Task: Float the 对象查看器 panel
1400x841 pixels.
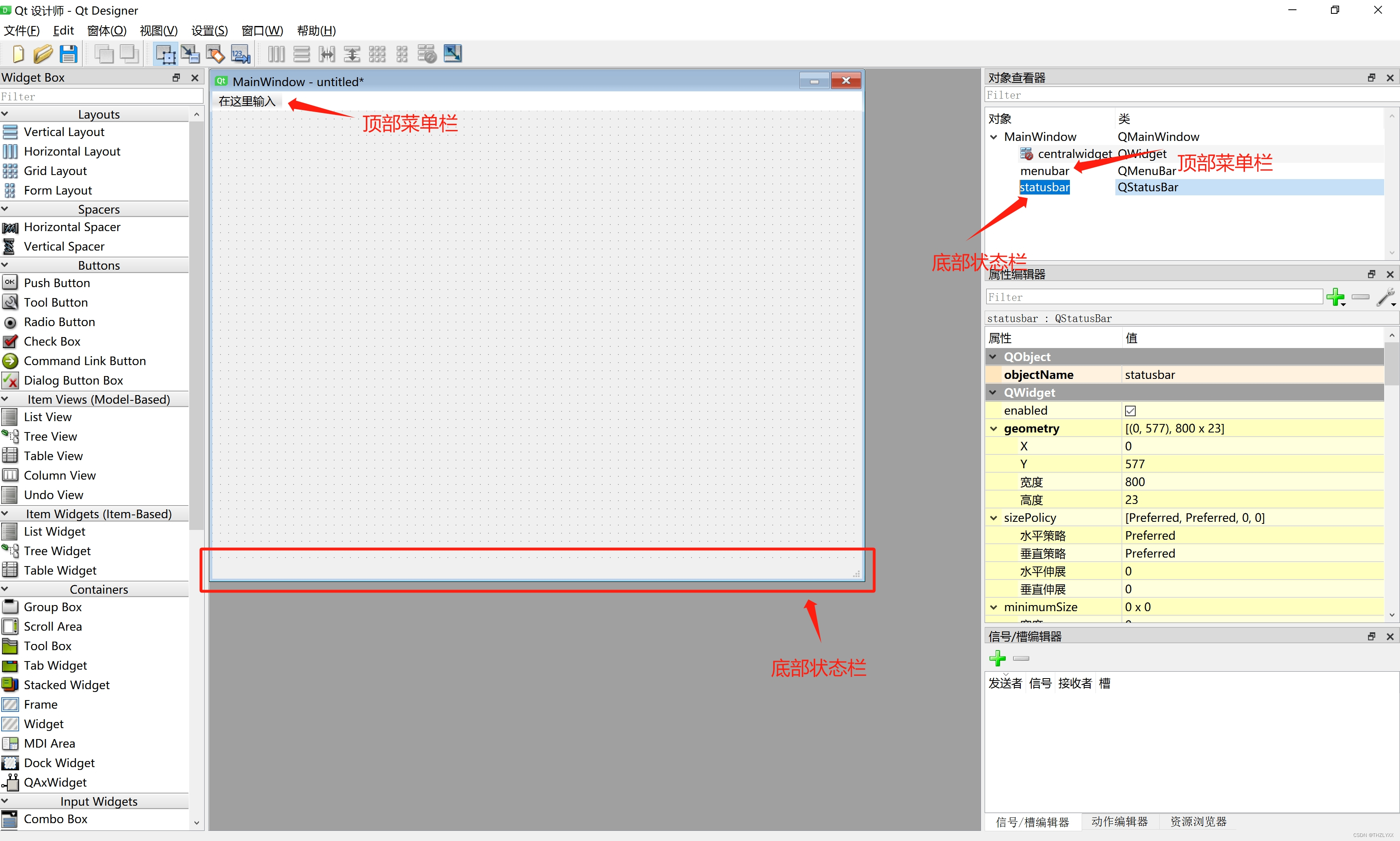Action: (1372, 77)
